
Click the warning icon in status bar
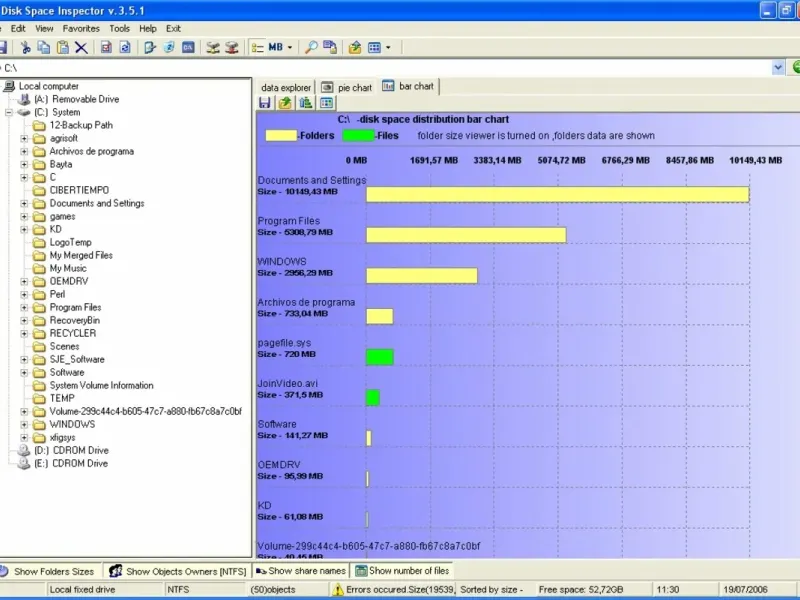[338, 589]
